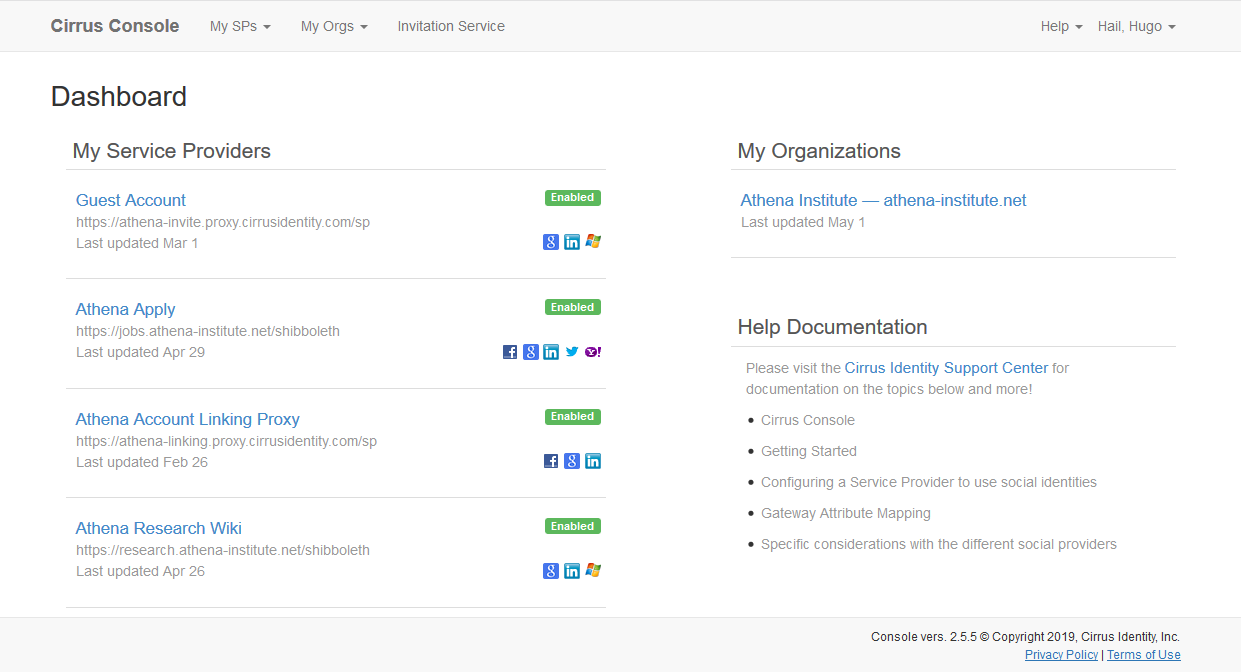This screenshot has height=672, width=1241.
Task: Select the Facebook icon for Athena Apply
Action: (x=510, y=351)
